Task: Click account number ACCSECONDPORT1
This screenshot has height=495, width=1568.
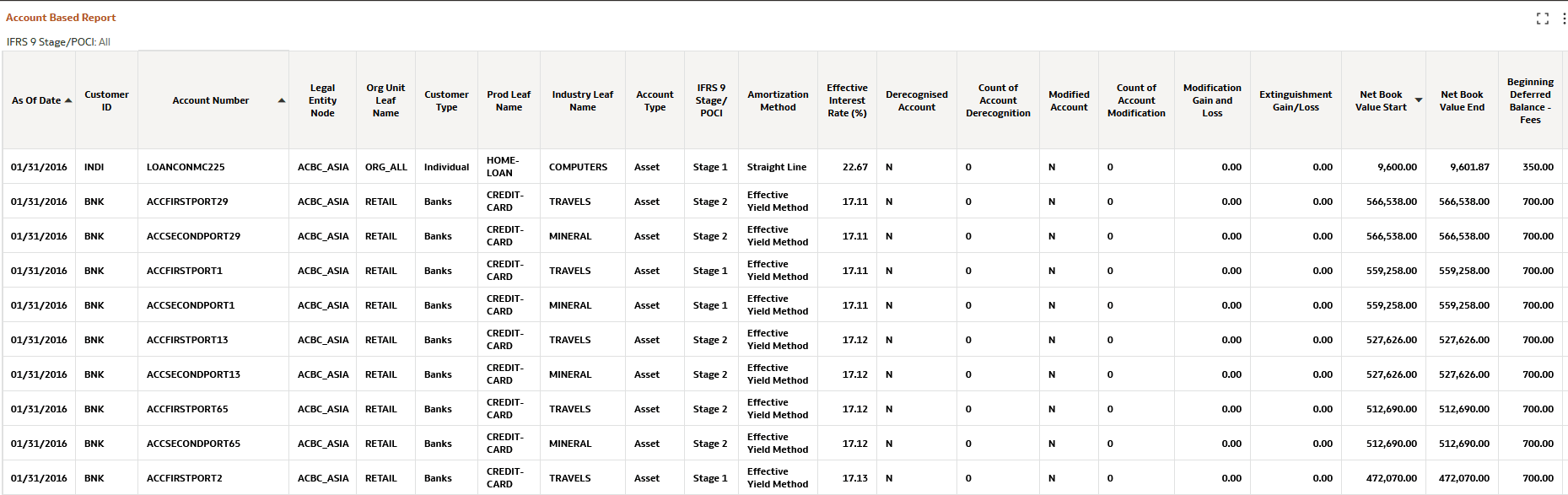Action: point(191,305)
